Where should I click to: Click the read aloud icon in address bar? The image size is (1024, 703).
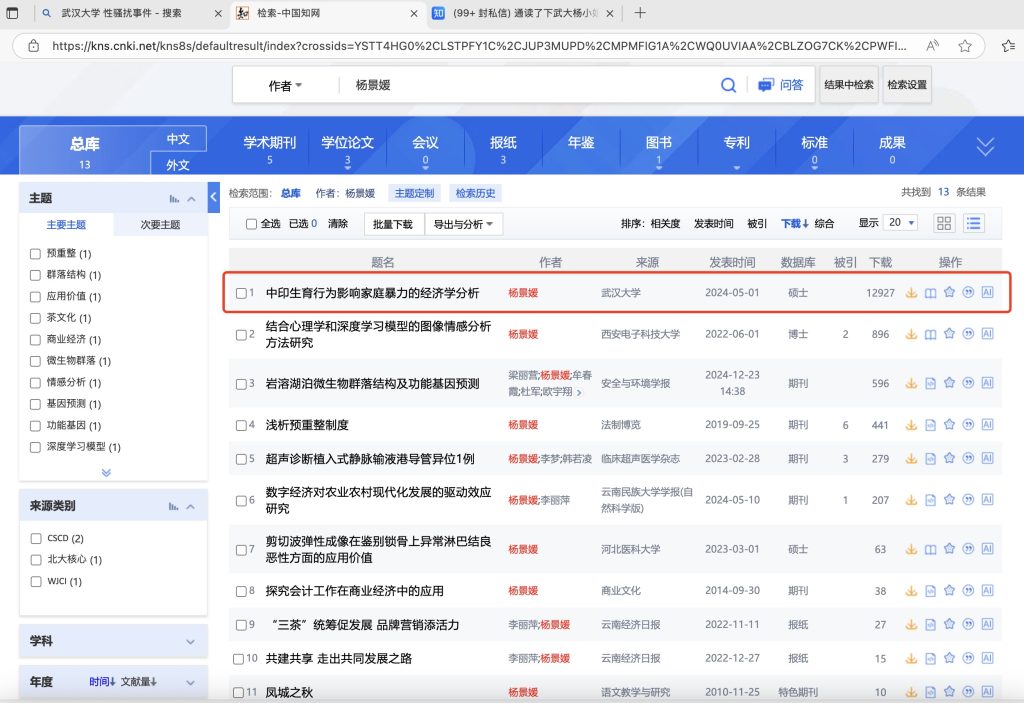click(x=932, y=46)
